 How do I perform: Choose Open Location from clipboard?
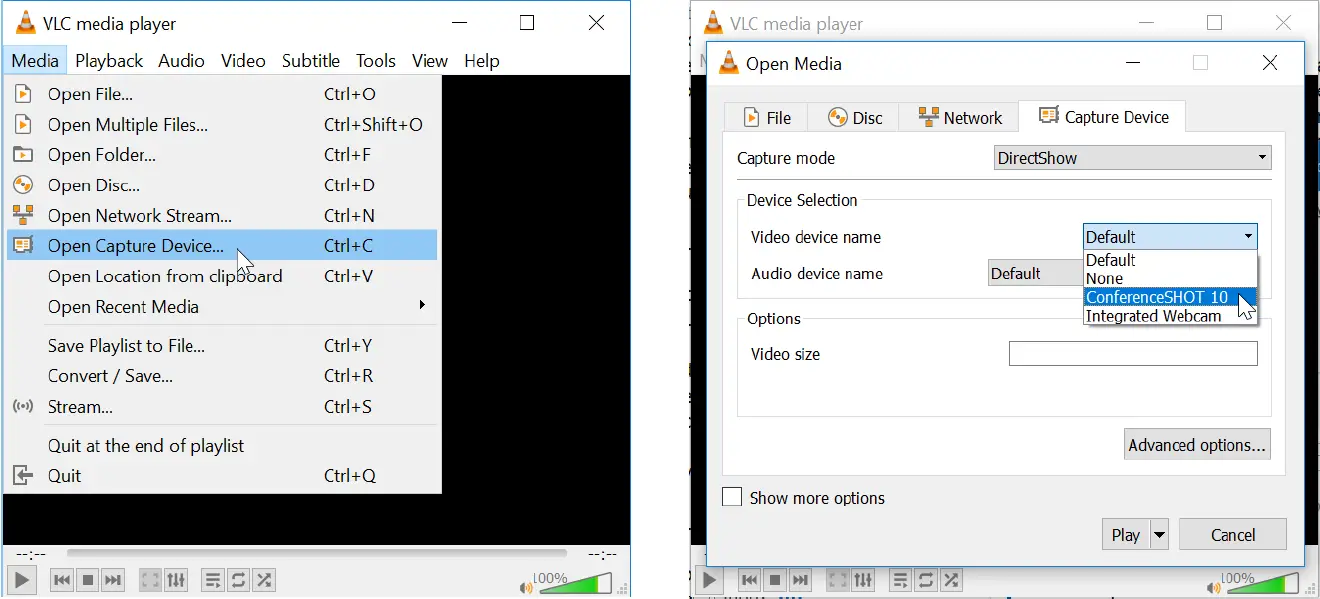[222, 276]
